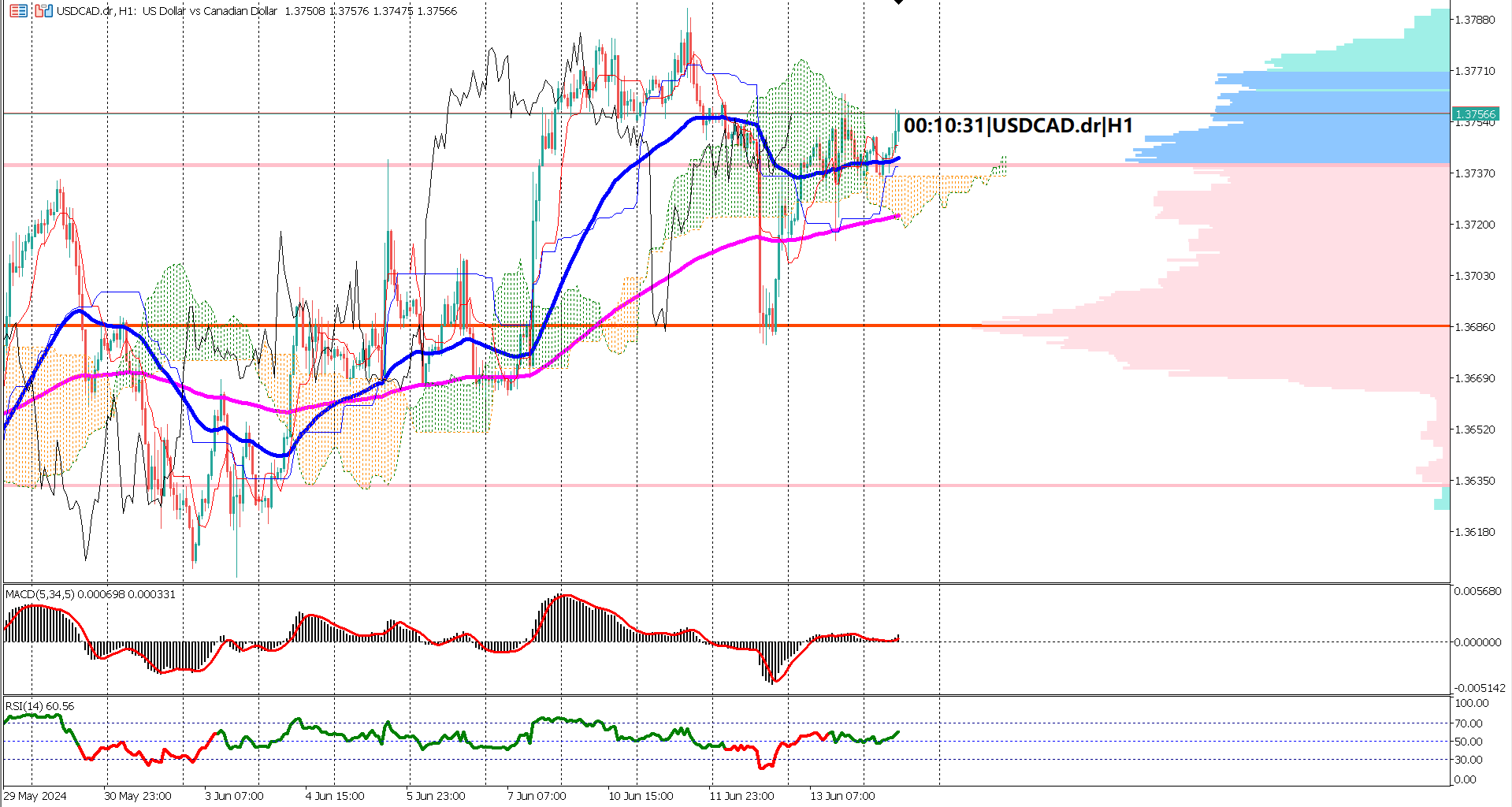Click the RSI(14) 60.56 indicator label
The image size is (1512, 807).
tap(38, 707)
